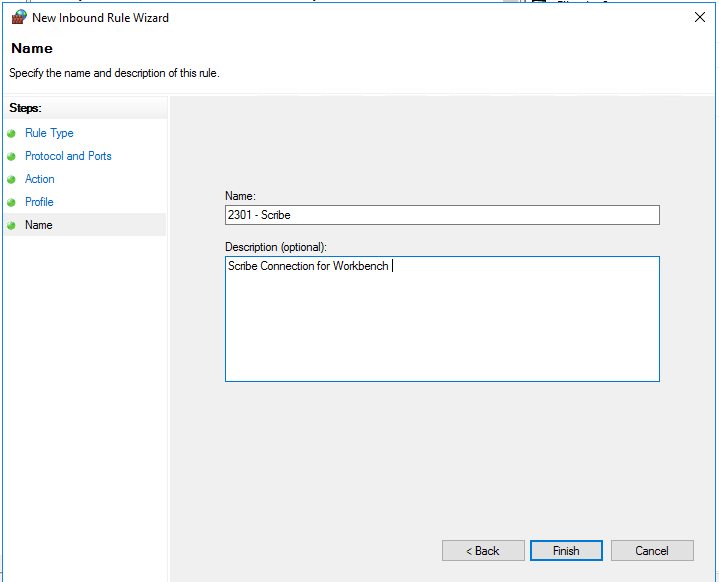Viewport: 719px width, 582px height.
Task: Click the Steps header in left pane
Action: click(x=25, y=107)
